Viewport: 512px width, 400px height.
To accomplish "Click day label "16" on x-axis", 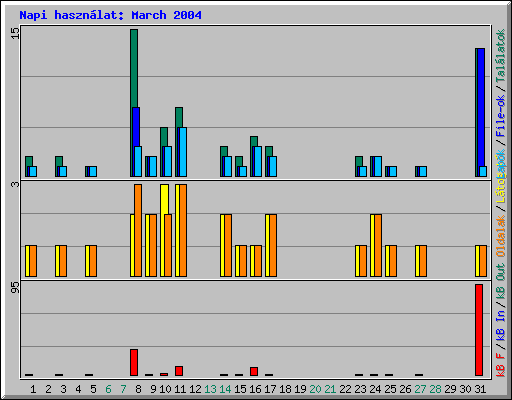I will tap(255, 389).
